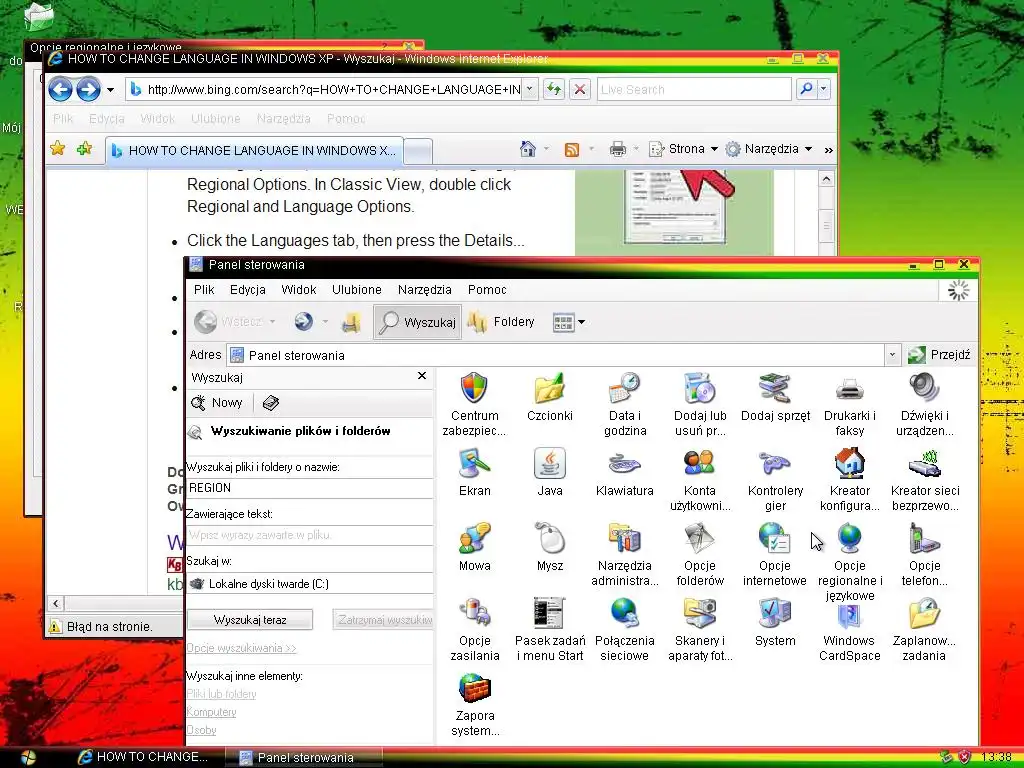Open the Mysz mouse icon
This screenshot has height=768, width=1024.
(549, 547)
